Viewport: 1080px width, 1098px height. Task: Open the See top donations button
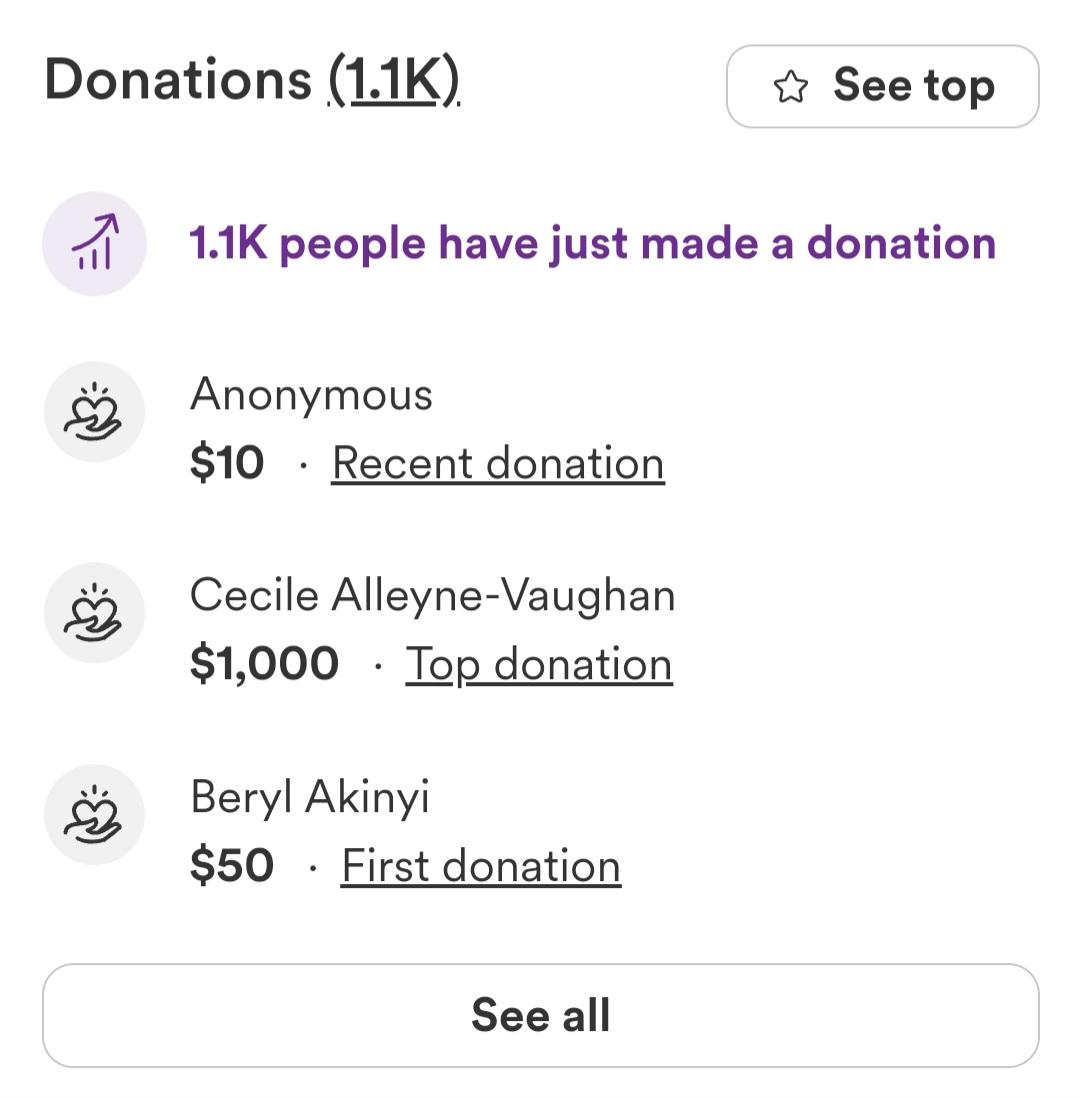pos(882,87)
